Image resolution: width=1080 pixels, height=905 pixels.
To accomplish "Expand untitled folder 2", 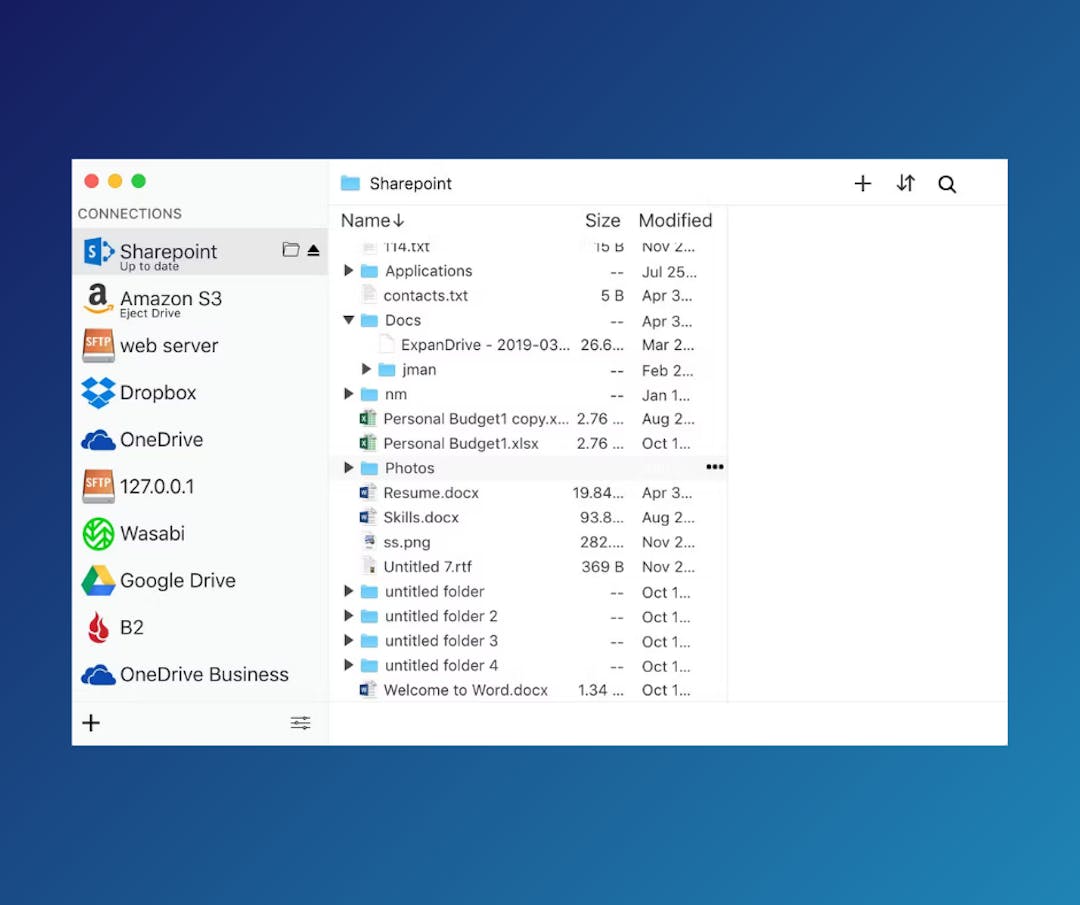I will [348, 616].
